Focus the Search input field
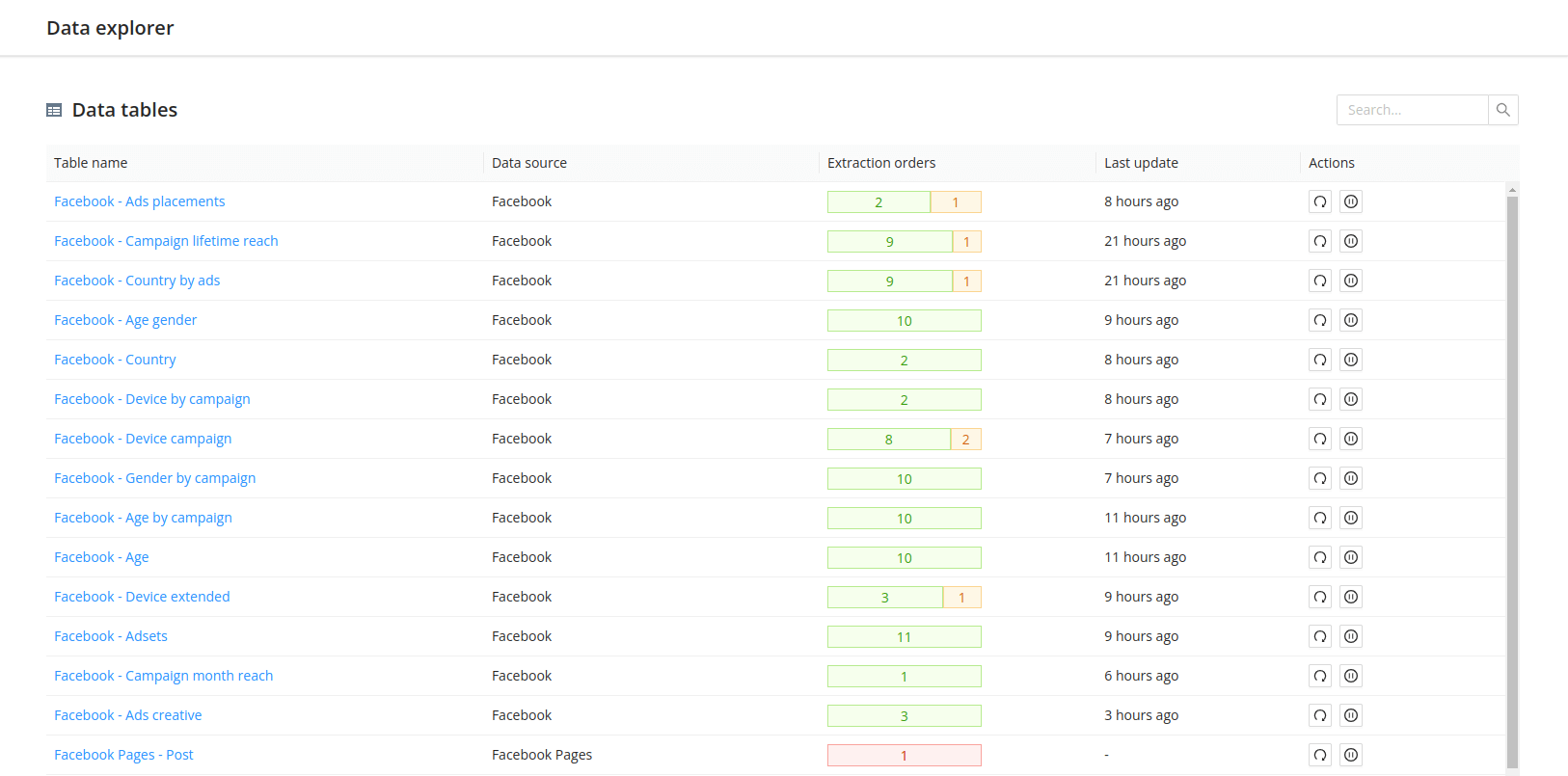The height and width of the screenshot is (776, 1568). coord(1412,110)
